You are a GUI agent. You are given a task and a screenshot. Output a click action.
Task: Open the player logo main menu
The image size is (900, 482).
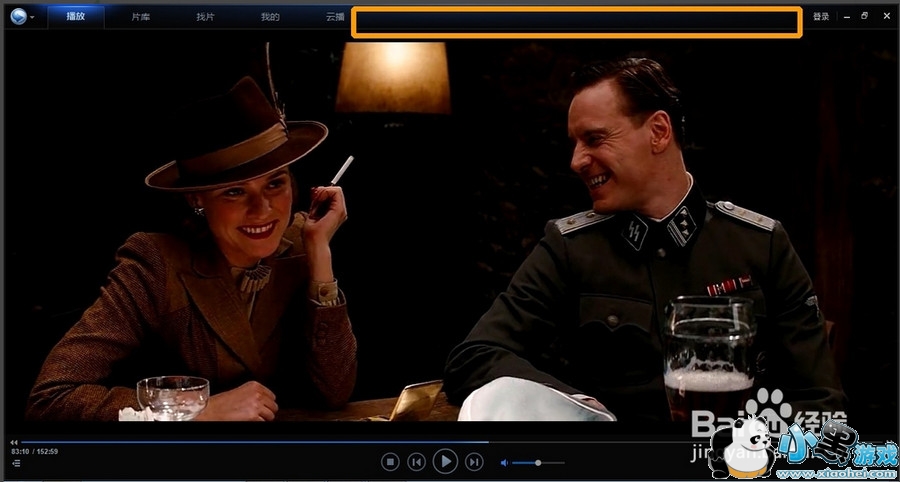click(18, 17)
